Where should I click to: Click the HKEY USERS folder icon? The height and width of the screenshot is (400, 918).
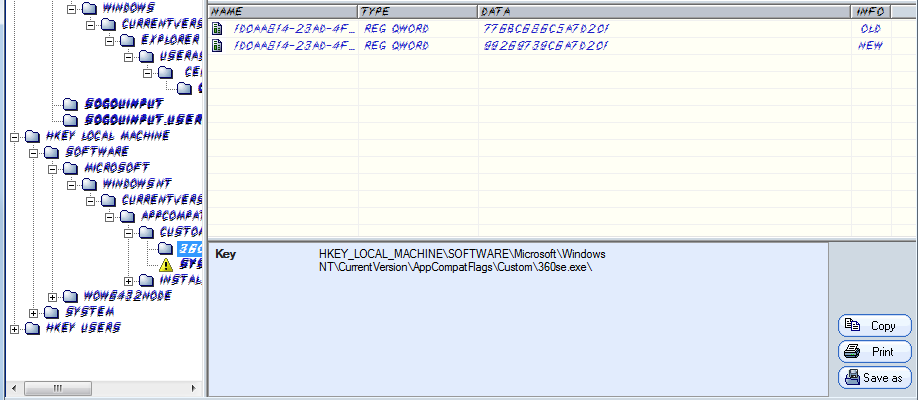pyautogui.click(x=32, y=329)
